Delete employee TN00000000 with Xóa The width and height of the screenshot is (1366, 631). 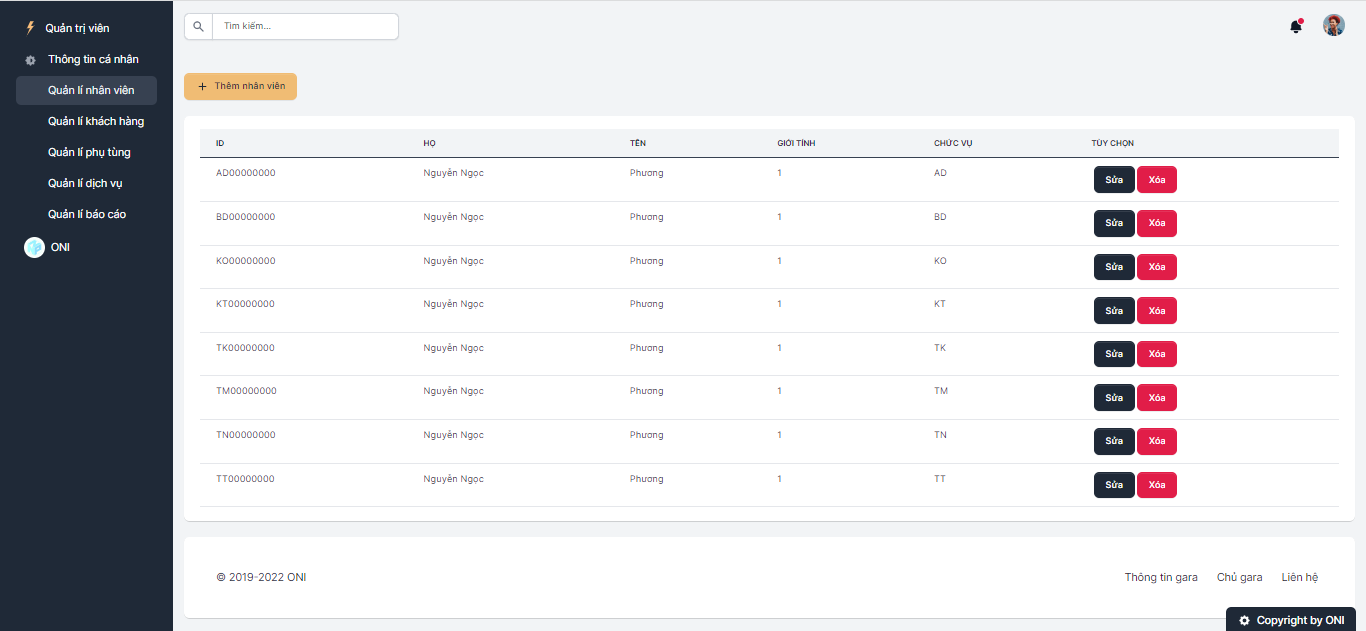click(x=1157, y=441)
